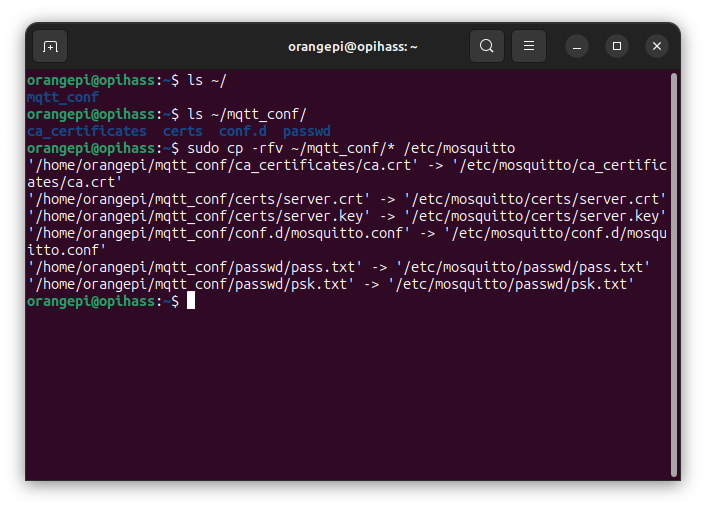Click the 'ls ~/' command on first line

point(207,81)
